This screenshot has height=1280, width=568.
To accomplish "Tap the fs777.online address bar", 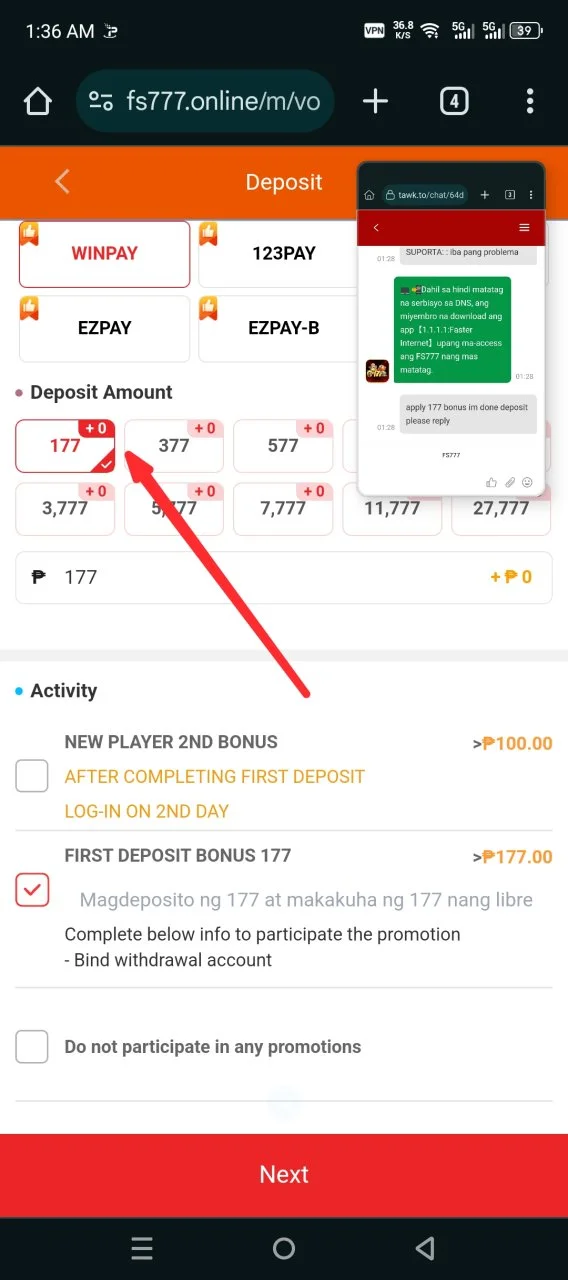I will tap(205, 101).
